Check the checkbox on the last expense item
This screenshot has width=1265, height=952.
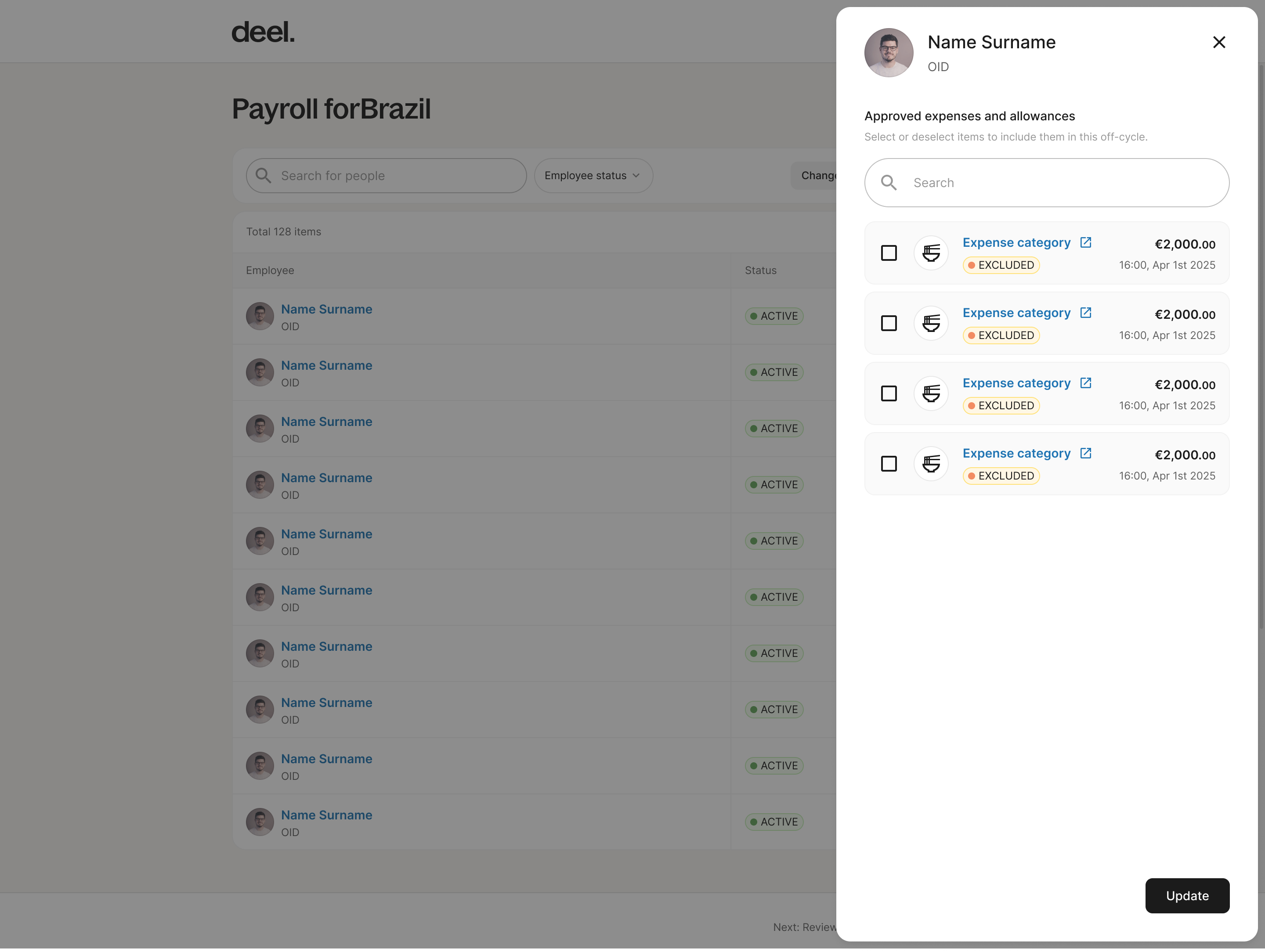point(889,463)
